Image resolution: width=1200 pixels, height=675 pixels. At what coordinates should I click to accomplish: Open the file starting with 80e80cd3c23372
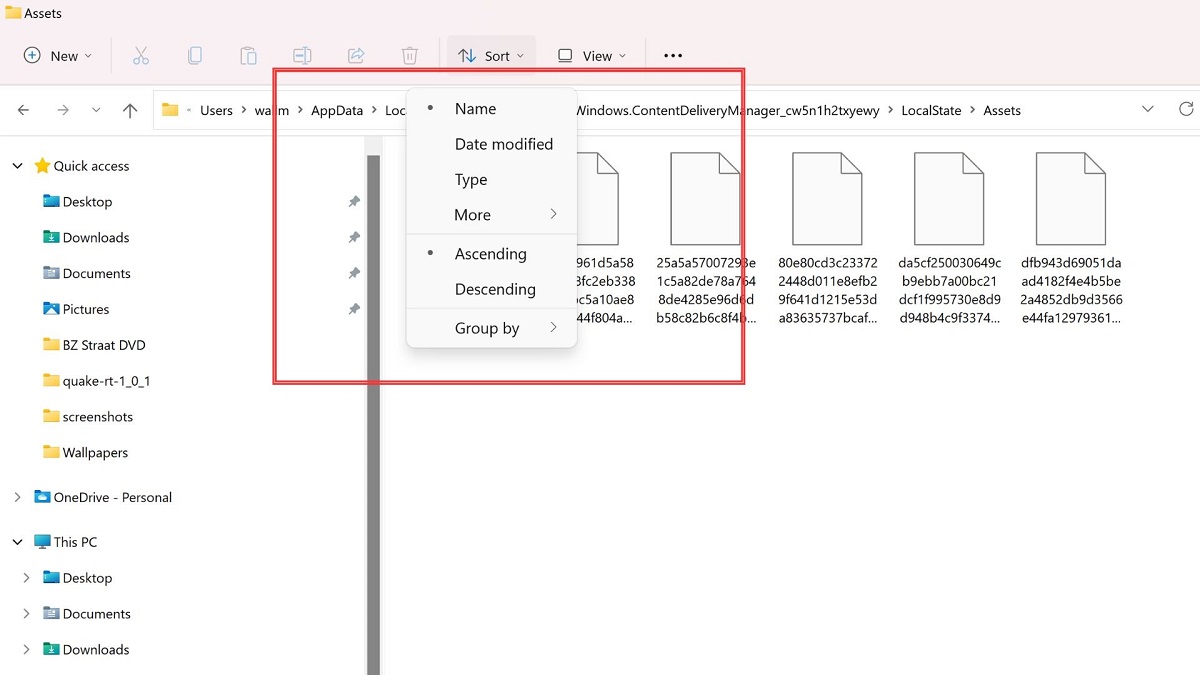827,197
